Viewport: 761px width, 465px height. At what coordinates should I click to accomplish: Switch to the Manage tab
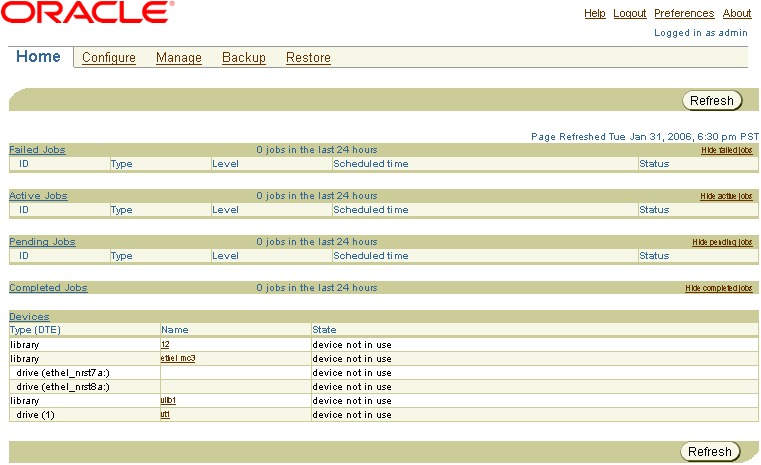[x=179, y=58]
